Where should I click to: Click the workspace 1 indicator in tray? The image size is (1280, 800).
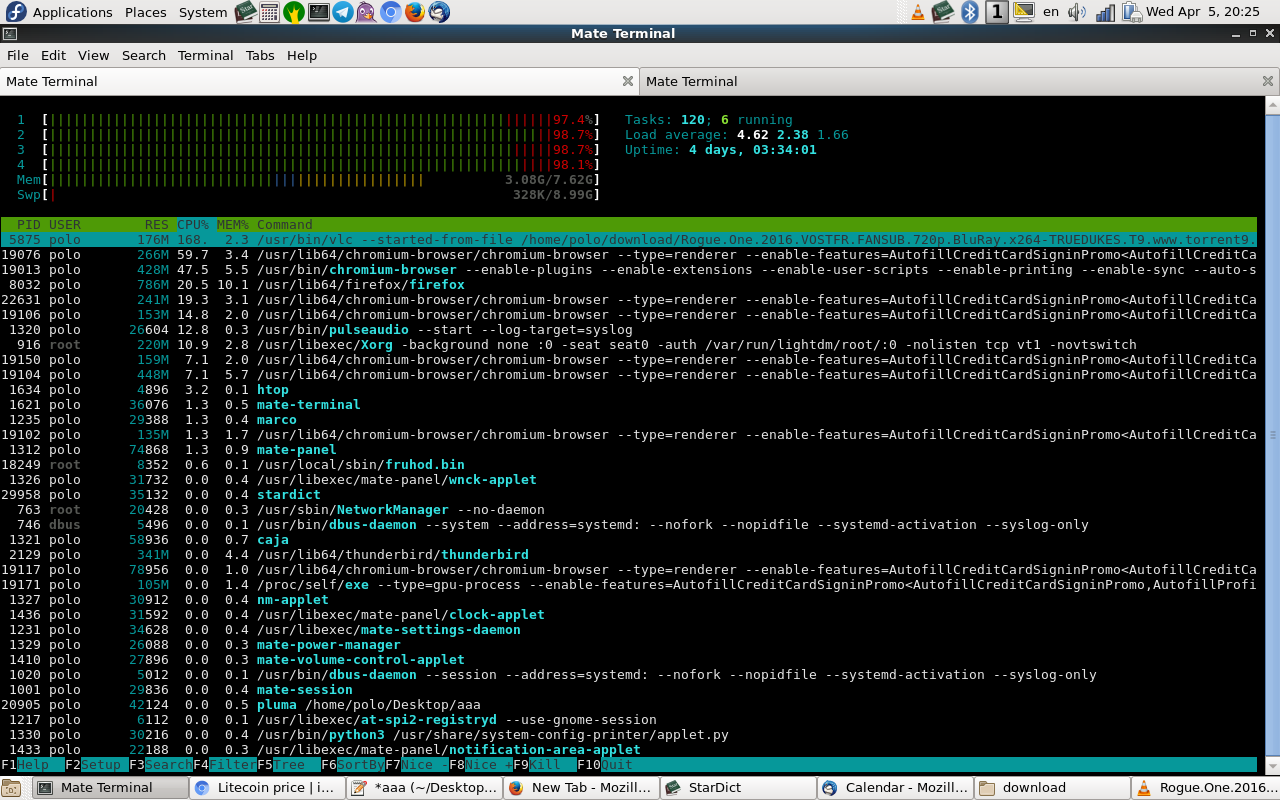(x=997, y=12)
